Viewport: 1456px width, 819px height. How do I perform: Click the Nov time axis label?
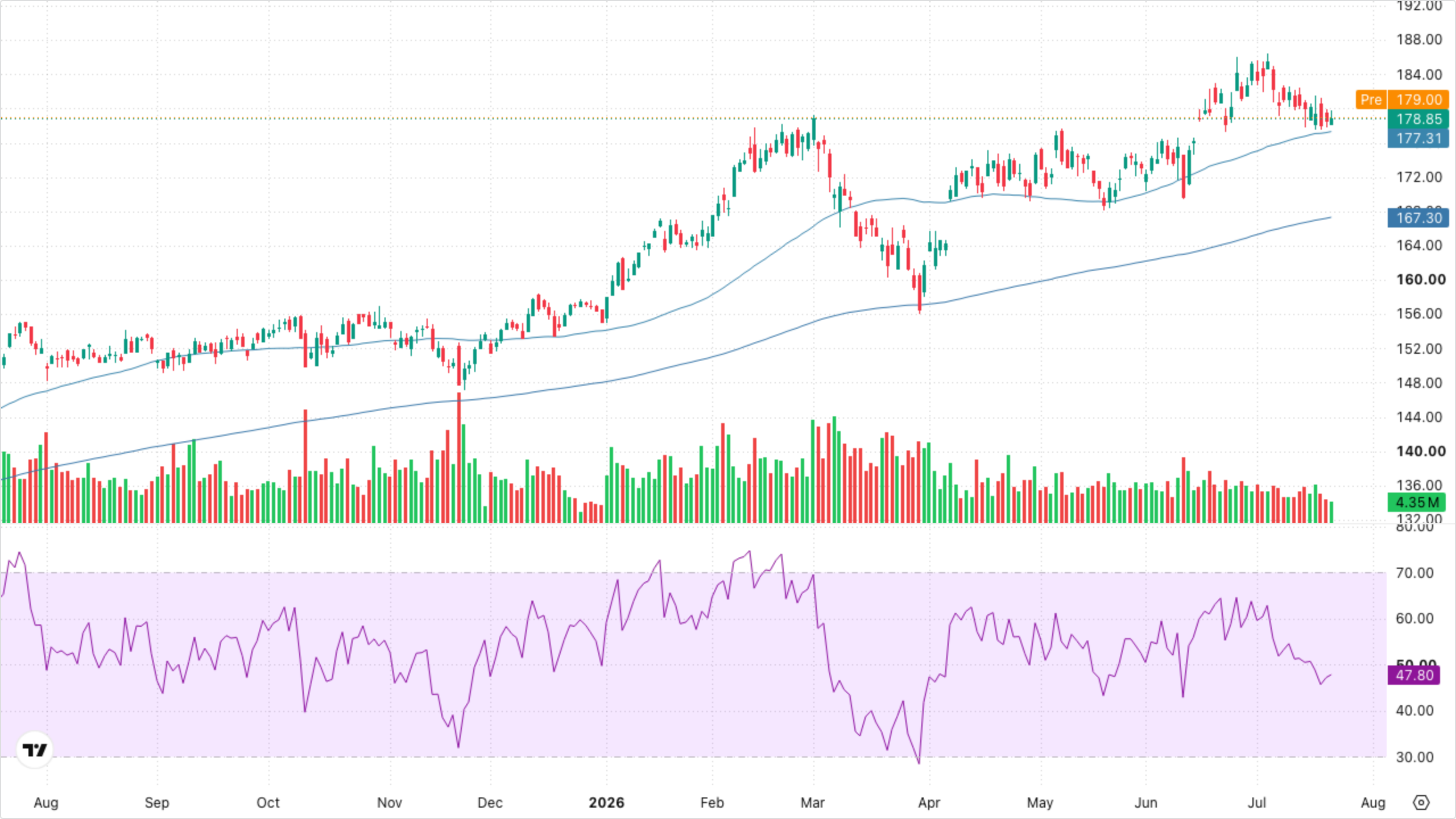(390, 803)
